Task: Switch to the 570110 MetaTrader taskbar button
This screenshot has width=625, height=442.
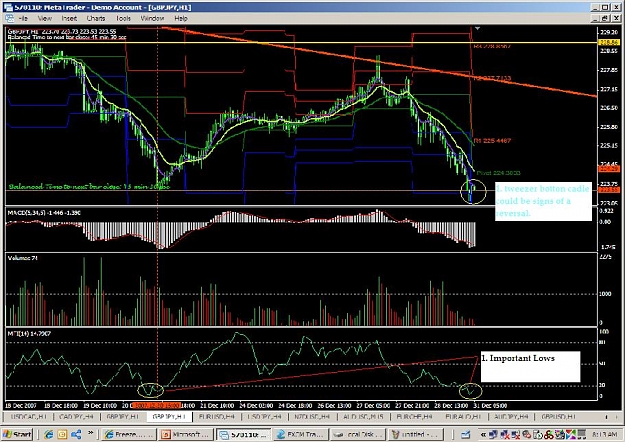Action: (243, 434)
